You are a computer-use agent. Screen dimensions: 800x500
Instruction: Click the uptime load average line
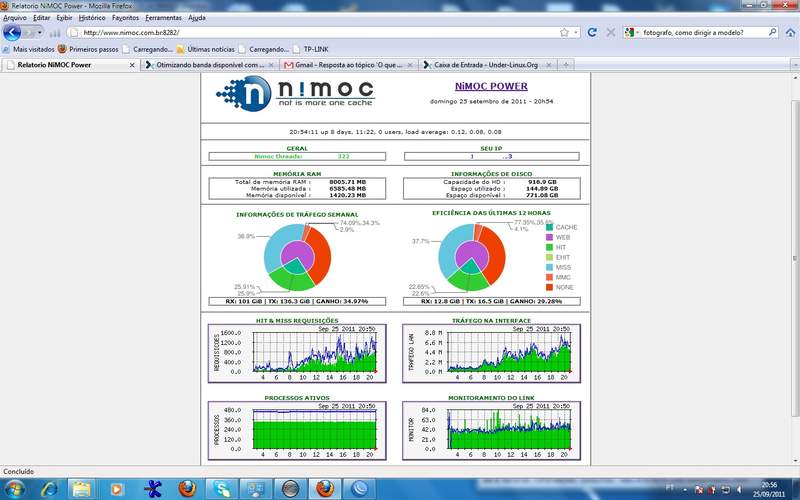coord(395,132)
